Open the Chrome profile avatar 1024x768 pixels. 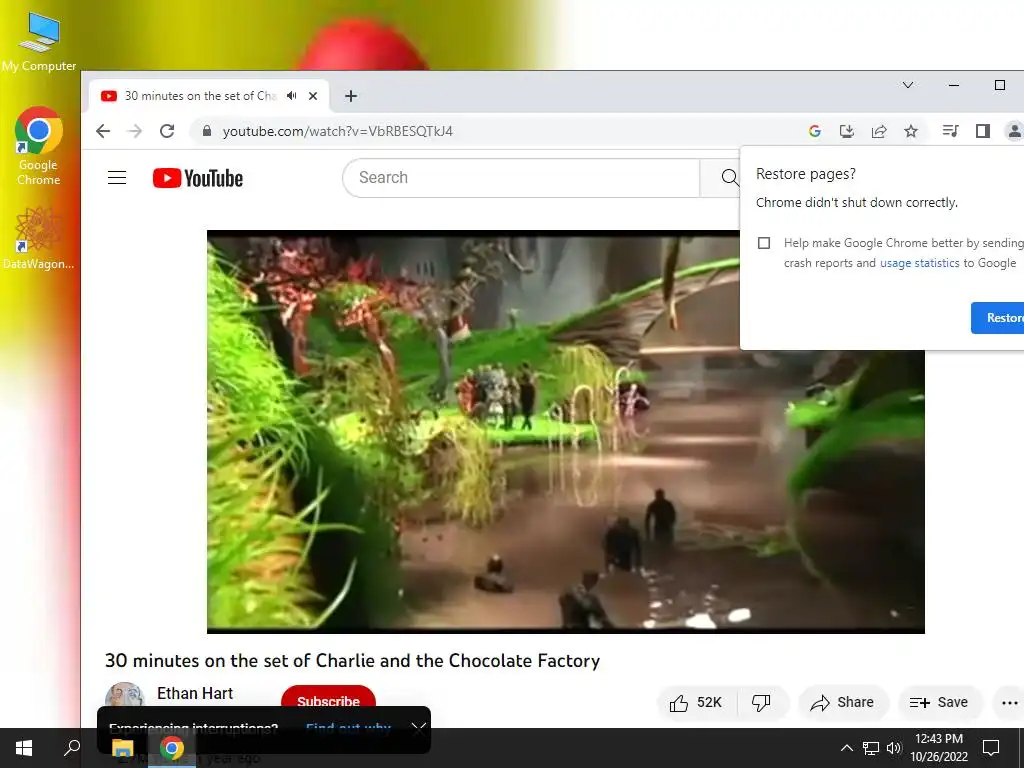click(x=1014, y=131)
